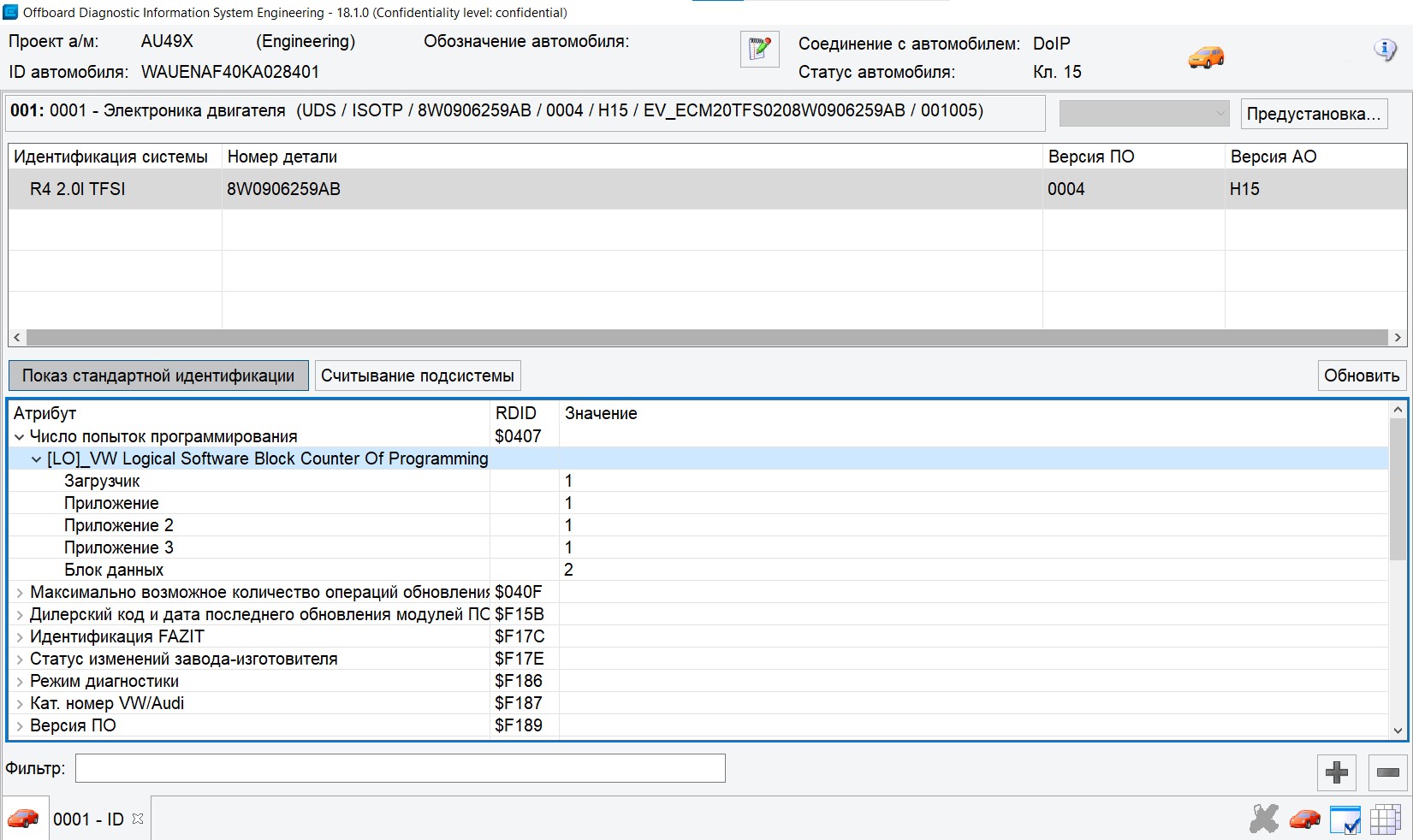The image size is (1413, 840).
Task: Click the plus icon next to the filter
Action: point(1336,772)
